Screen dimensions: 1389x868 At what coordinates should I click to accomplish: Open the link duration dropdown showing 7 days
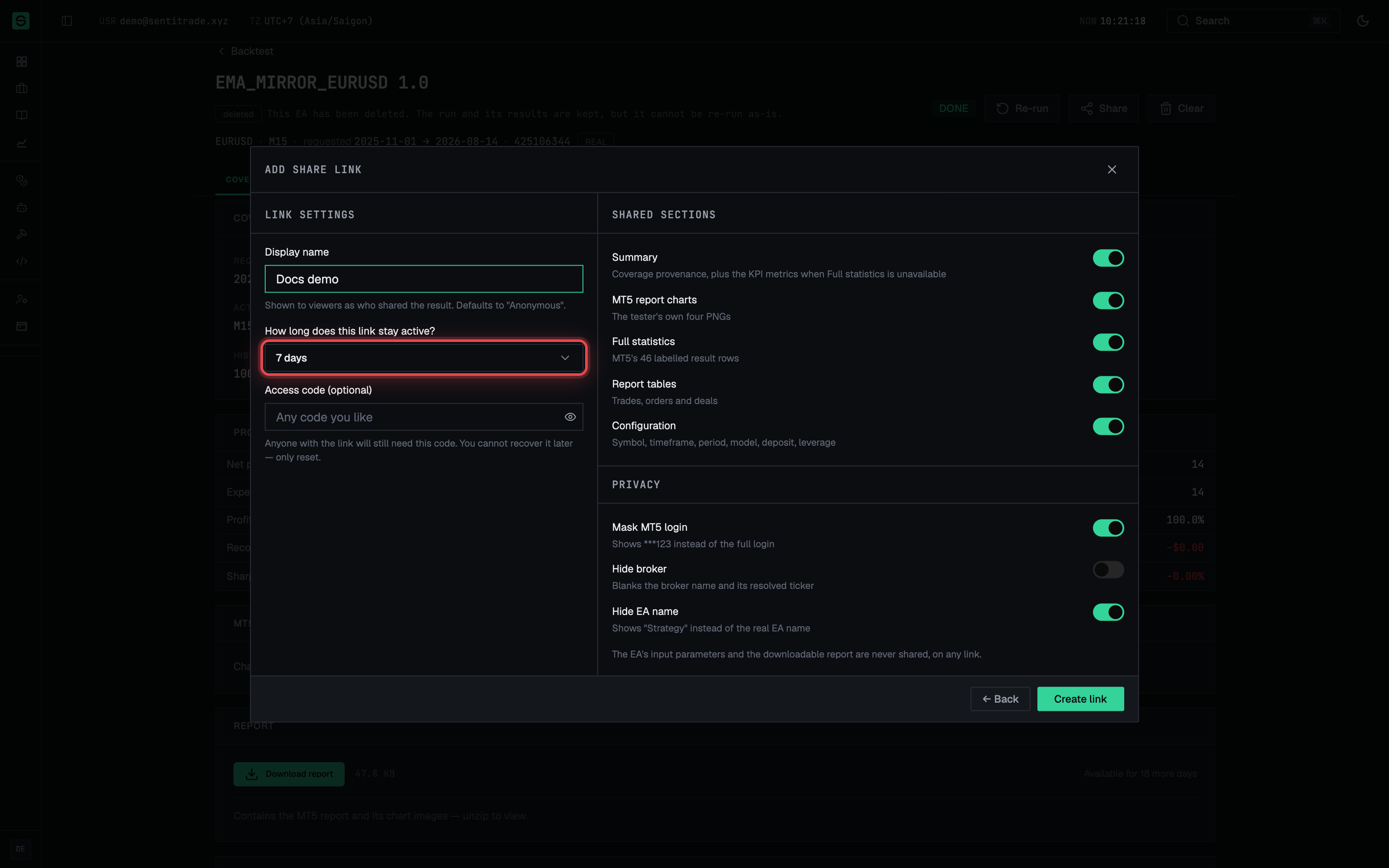[x=424, y=358]
